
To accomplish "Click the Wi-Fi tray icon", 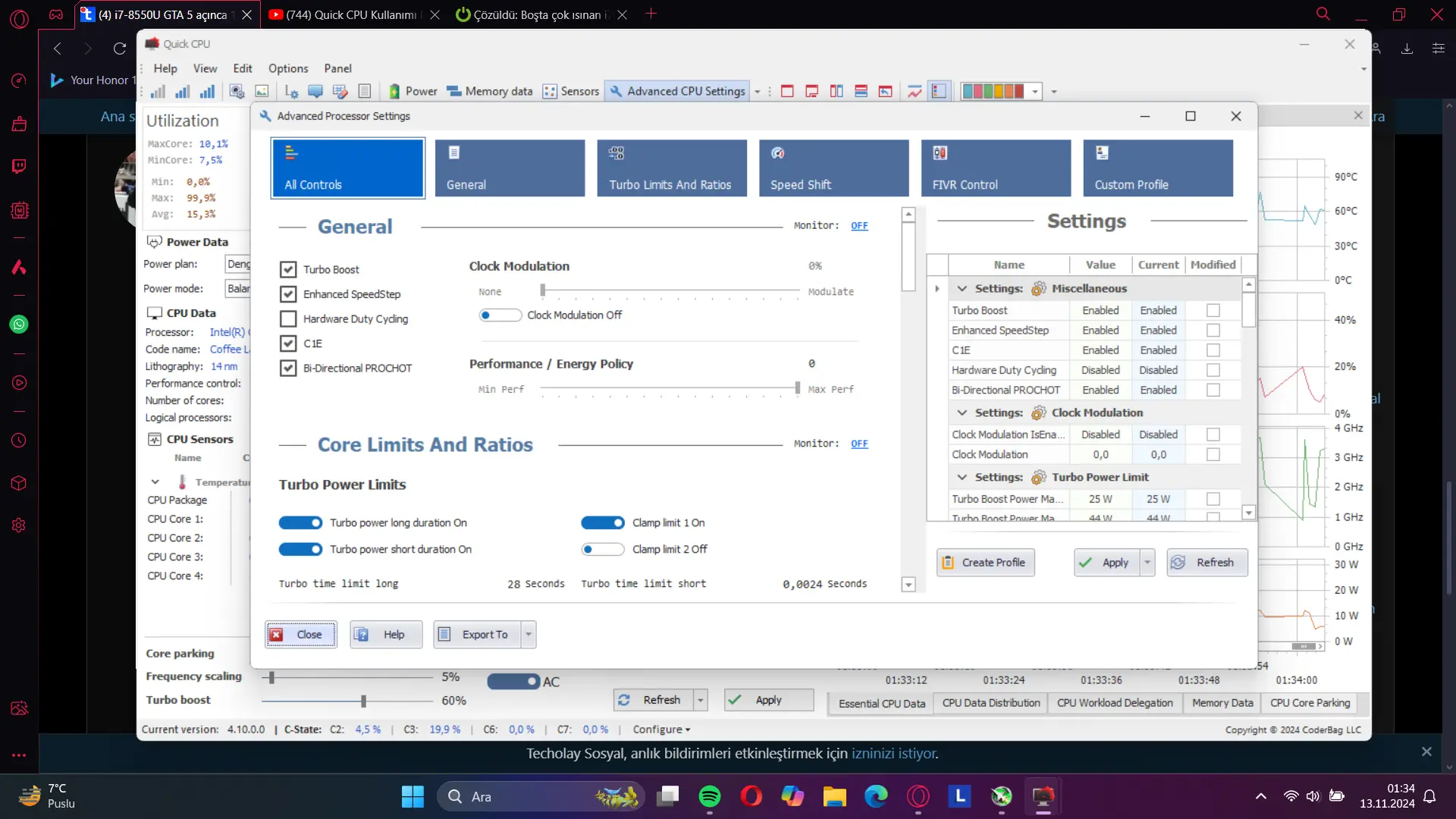I will pos(1291,796).
